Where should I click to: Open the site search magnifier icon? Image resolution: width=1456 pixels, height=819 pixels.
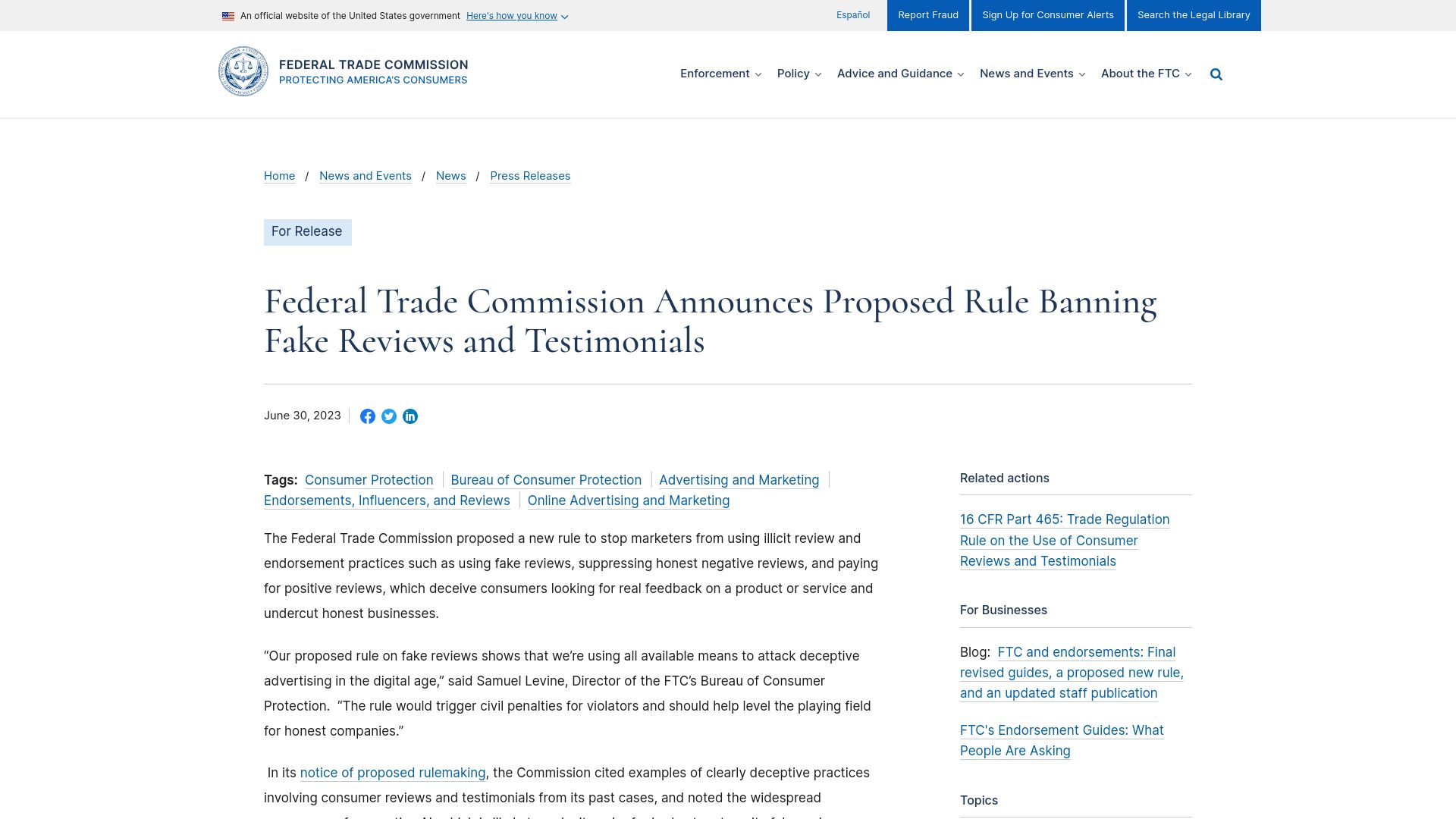pos(1216,74)
